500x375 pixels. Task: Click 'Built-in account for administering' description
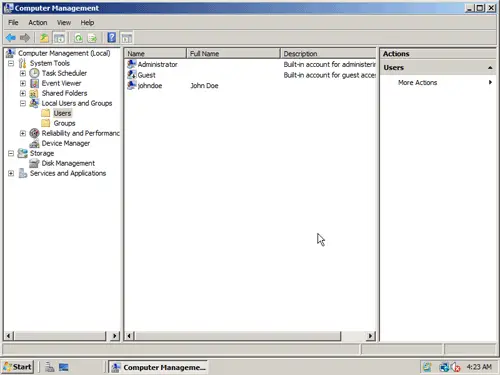pyautogui.click(x=330, y=64)
